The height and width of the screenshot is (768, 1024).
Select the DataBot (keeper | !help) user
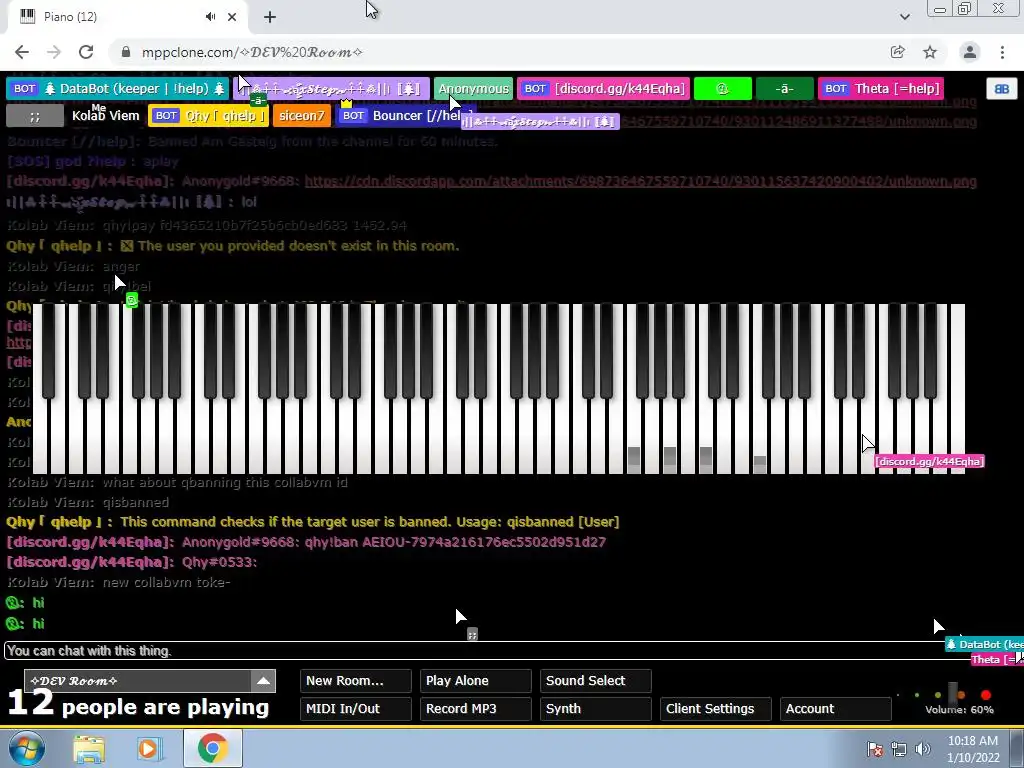pos(118,89)
